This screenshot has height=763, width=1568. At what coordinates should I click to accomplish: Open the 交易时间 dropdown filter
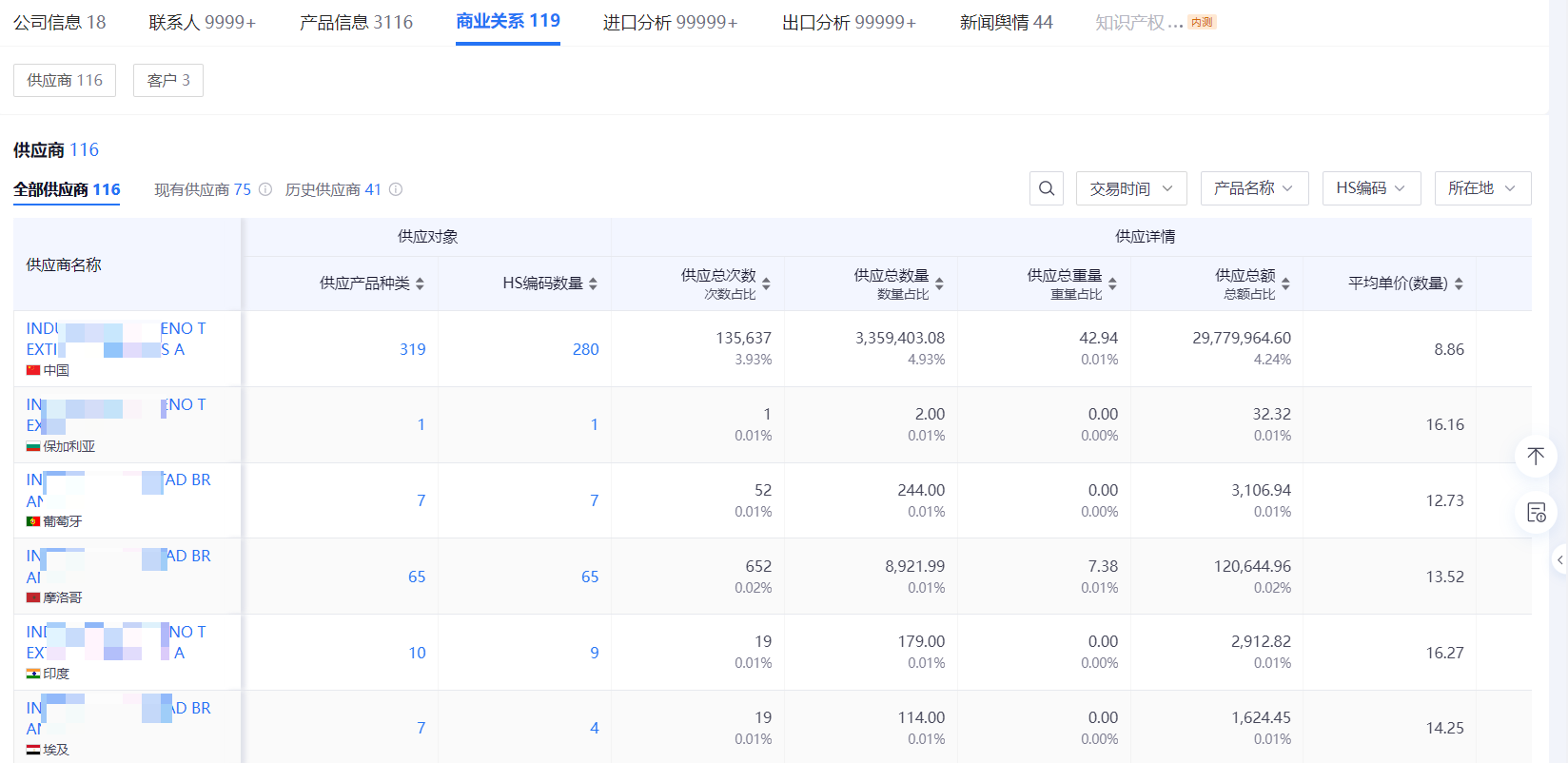coord(1131,188)
